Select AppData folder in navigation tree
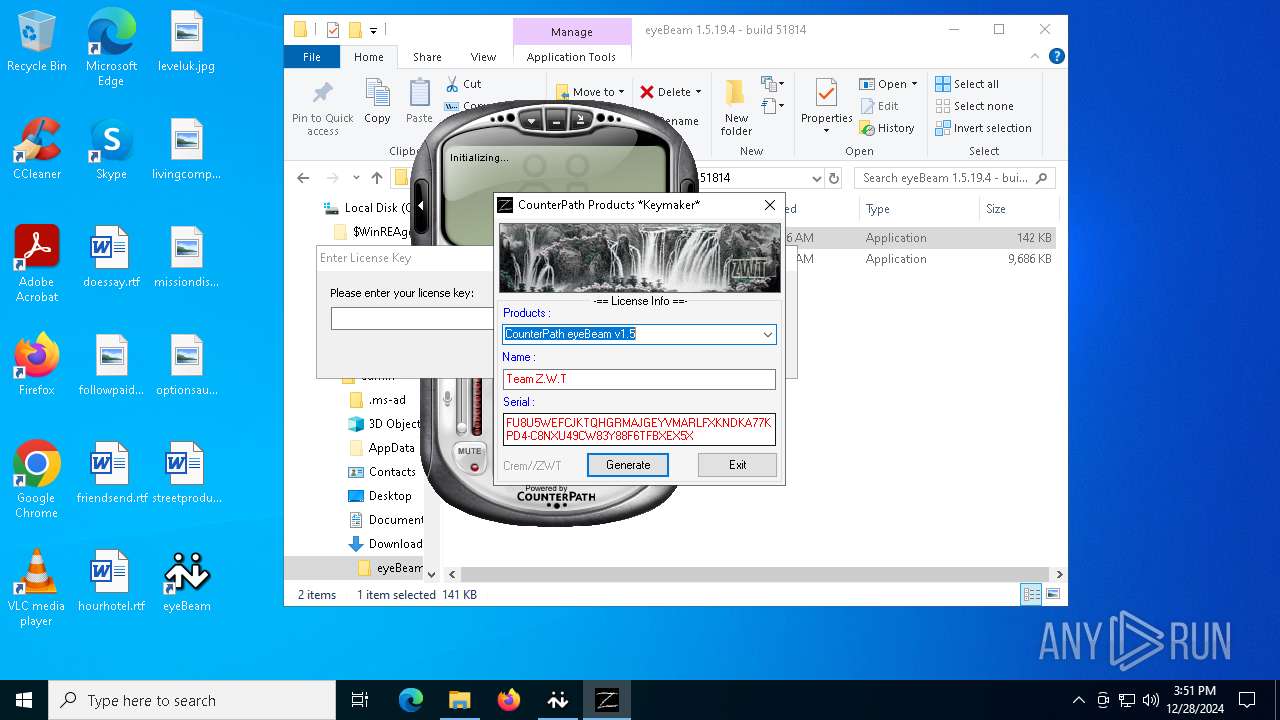 tap(391, 448)
